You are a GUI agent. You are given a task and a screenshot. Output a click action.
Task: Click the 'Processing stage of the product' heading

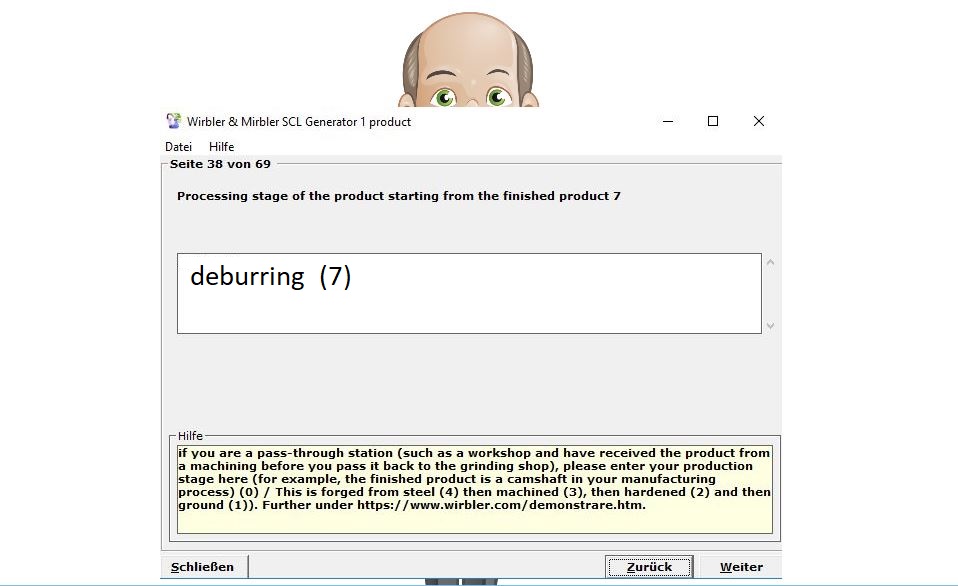pos(398,196)
